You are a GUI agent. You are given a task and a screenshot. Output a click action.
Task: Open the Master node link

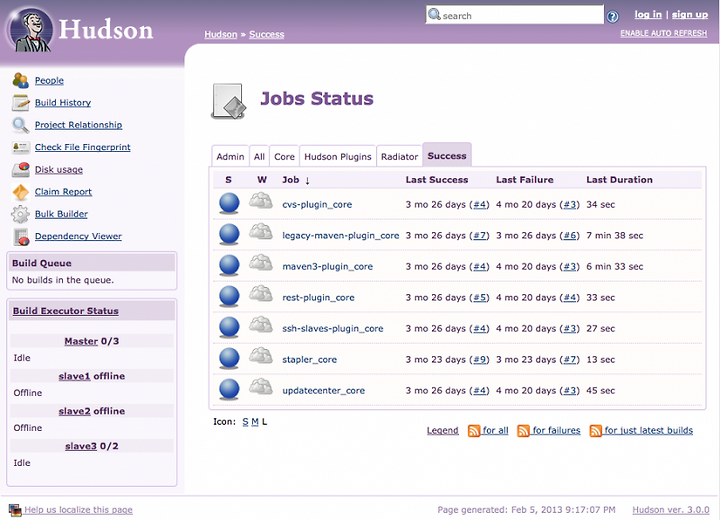(81, 341)
